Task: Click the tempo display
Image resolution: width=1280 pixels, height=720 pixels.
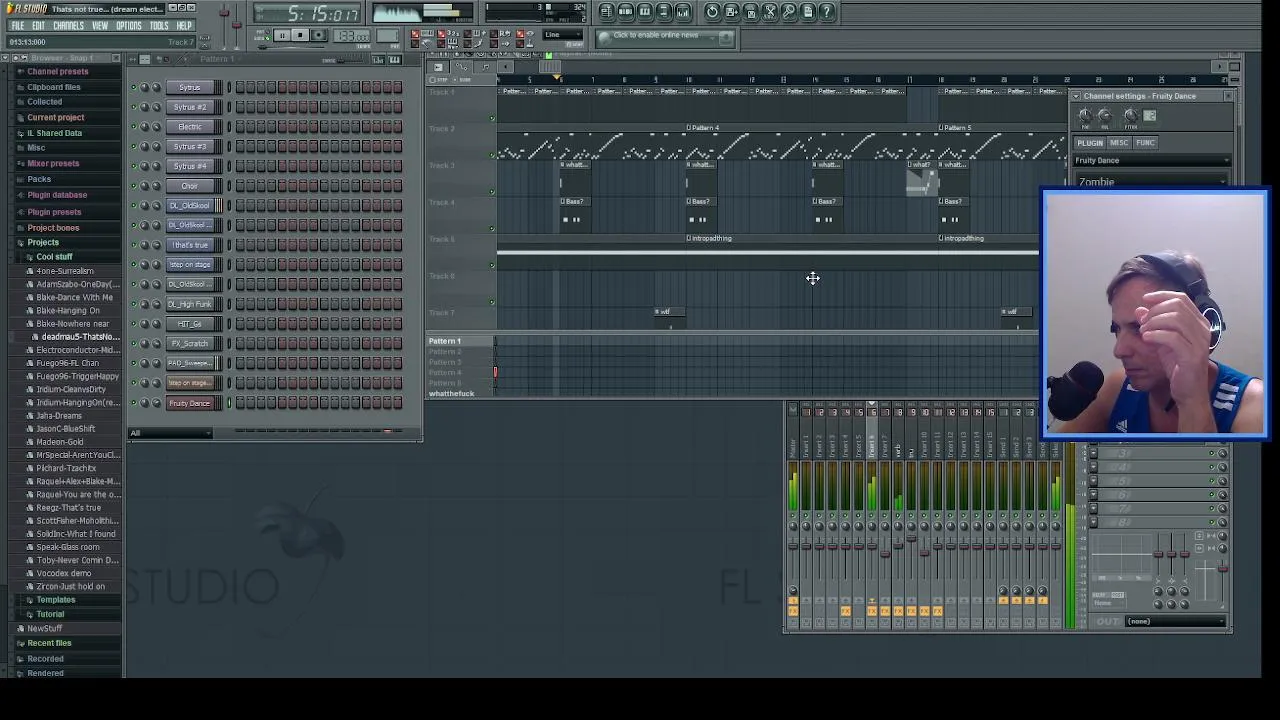Action: coord(351,35)
